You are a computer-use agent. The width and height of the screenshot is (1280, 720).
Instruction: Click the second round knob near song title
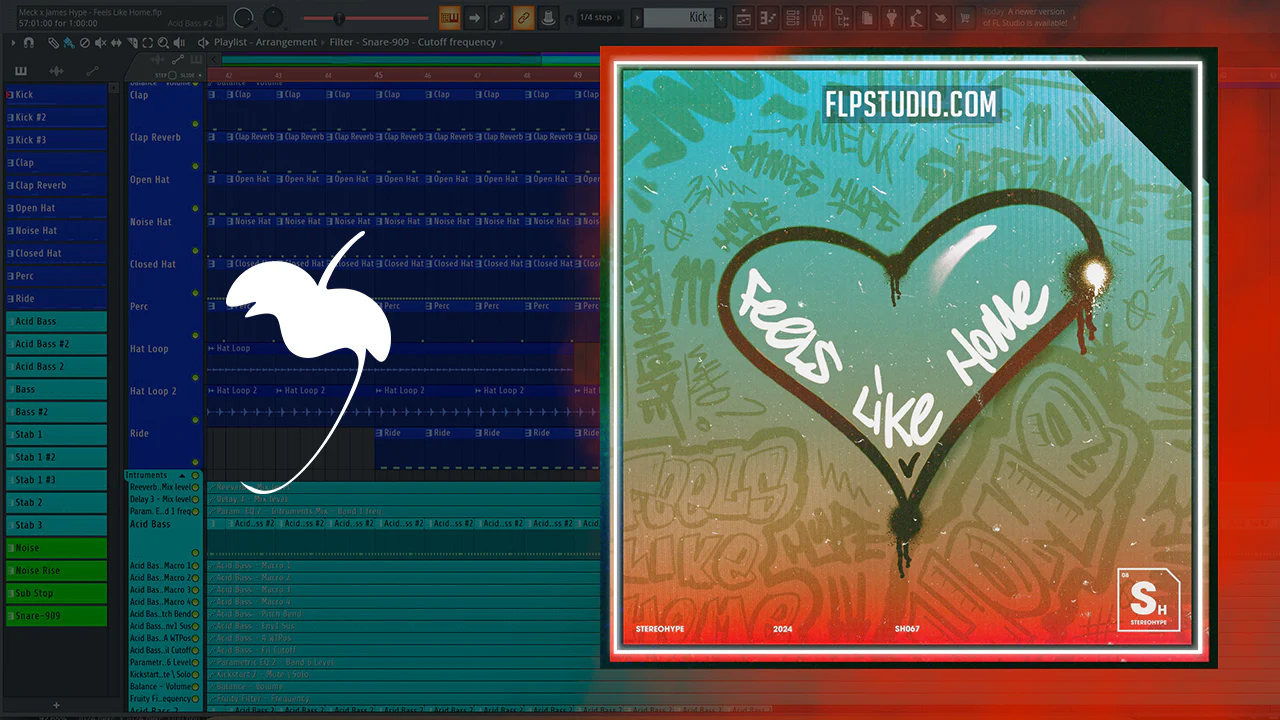point(273,17)
